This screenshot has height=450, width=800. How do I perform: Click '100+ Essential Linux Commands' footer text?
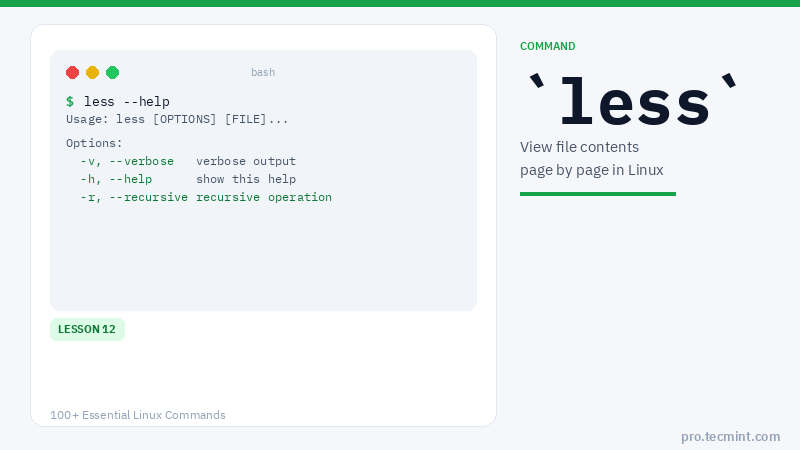point(138,415)
